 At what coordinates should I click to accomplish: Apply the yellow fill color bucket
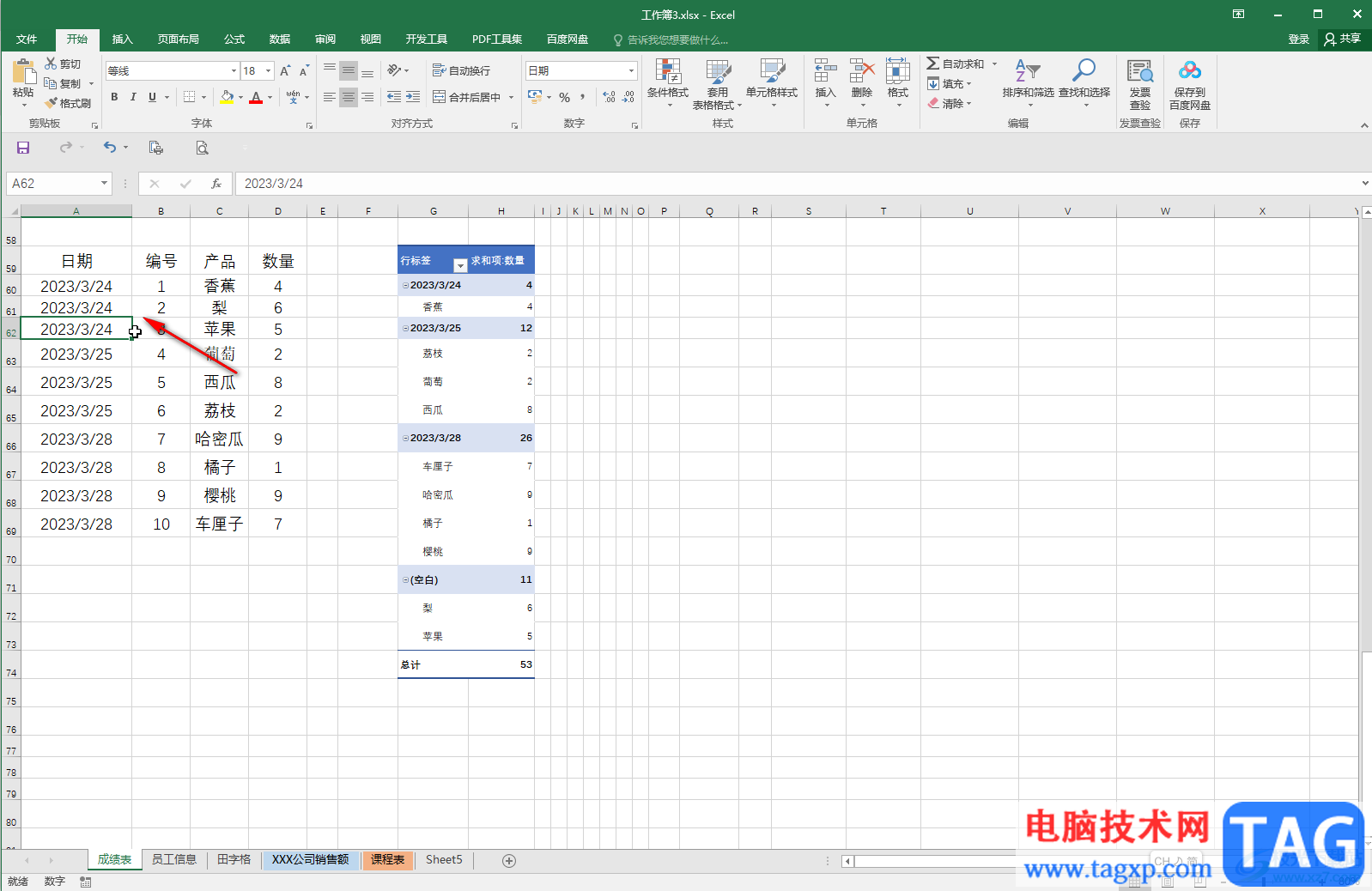tap(227, 97)
